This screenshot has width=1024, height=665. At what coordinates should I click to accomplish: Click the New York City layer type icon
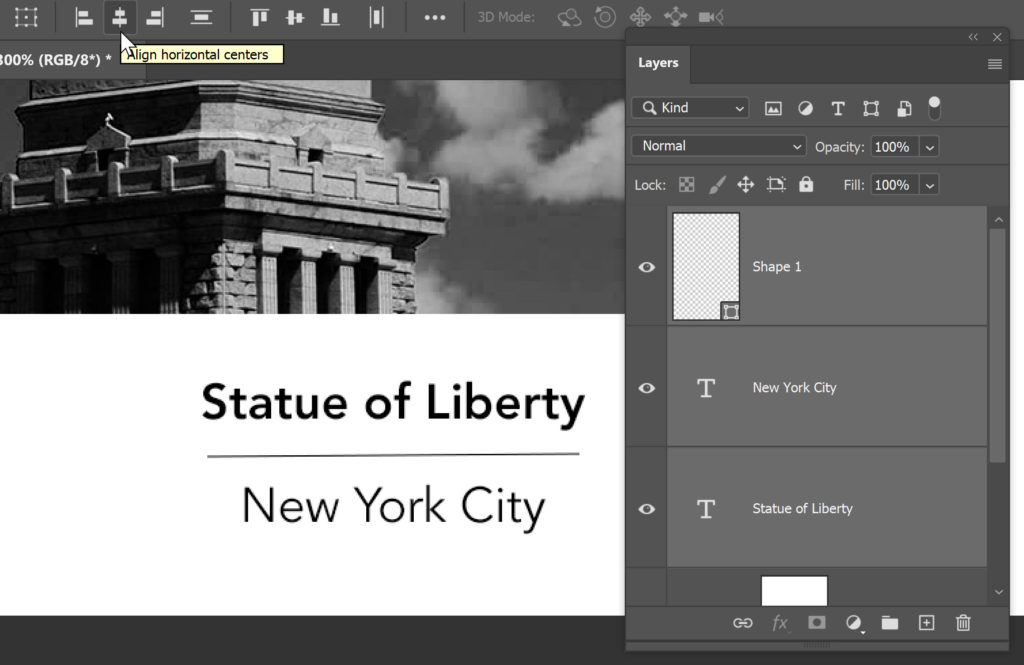pyautogui.click(x=706, y=388)
